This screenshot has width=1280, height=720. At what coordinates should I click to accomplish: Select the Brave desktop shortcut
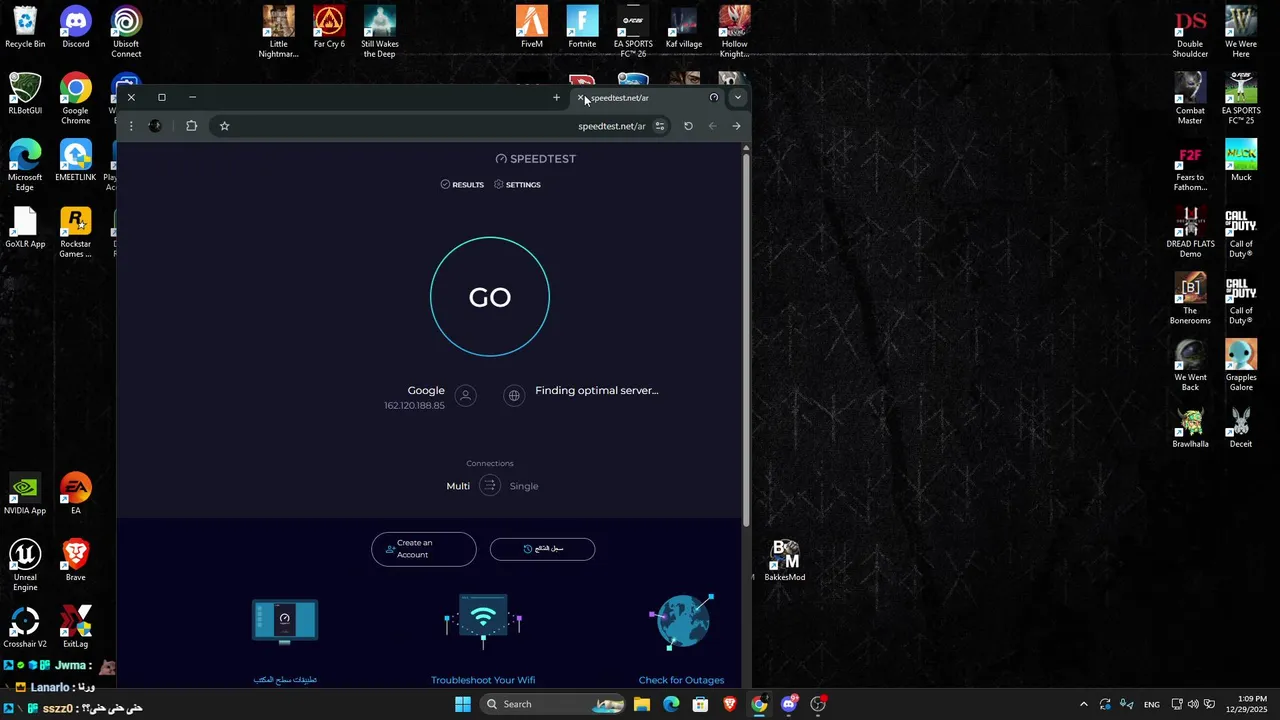click(x=76, y=561)
